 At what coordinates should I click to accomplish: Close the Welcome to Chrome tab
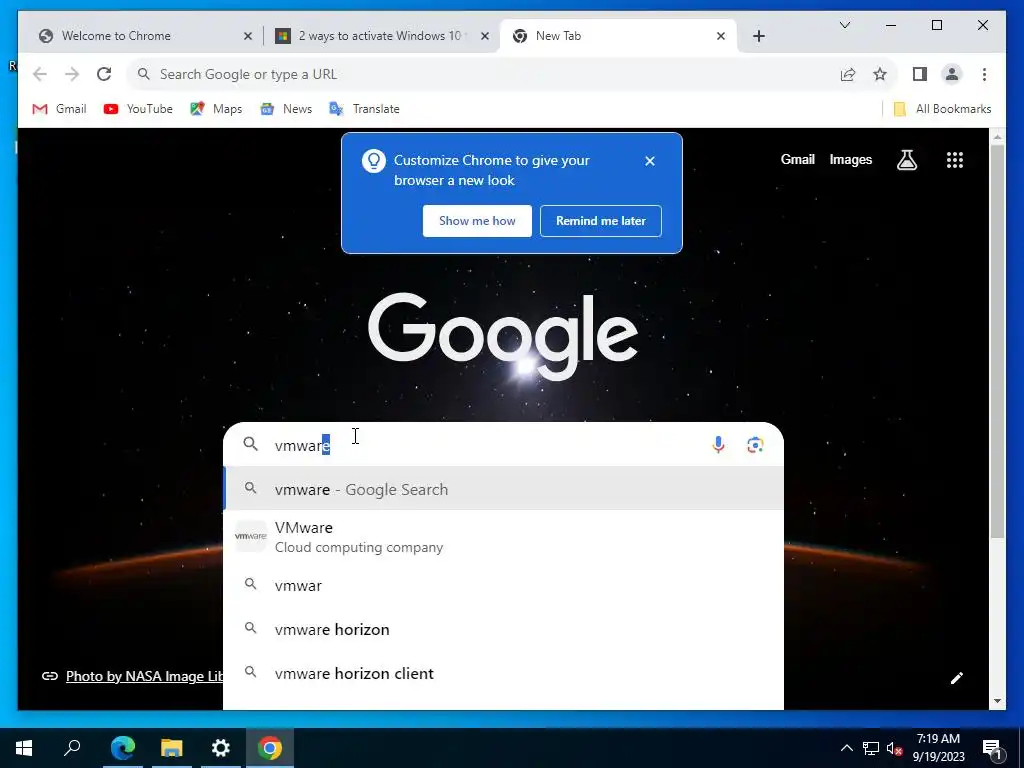[248, 36]
